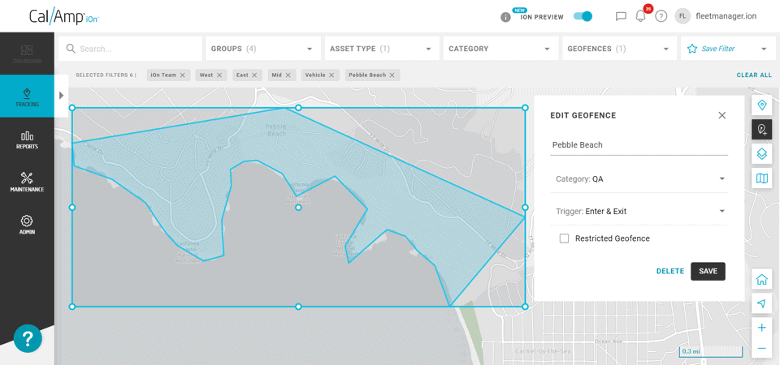The height and width of the screenshot is (365, 780).
Task: Open the Maintenance sidebar tab
Action: coord(27,182)
